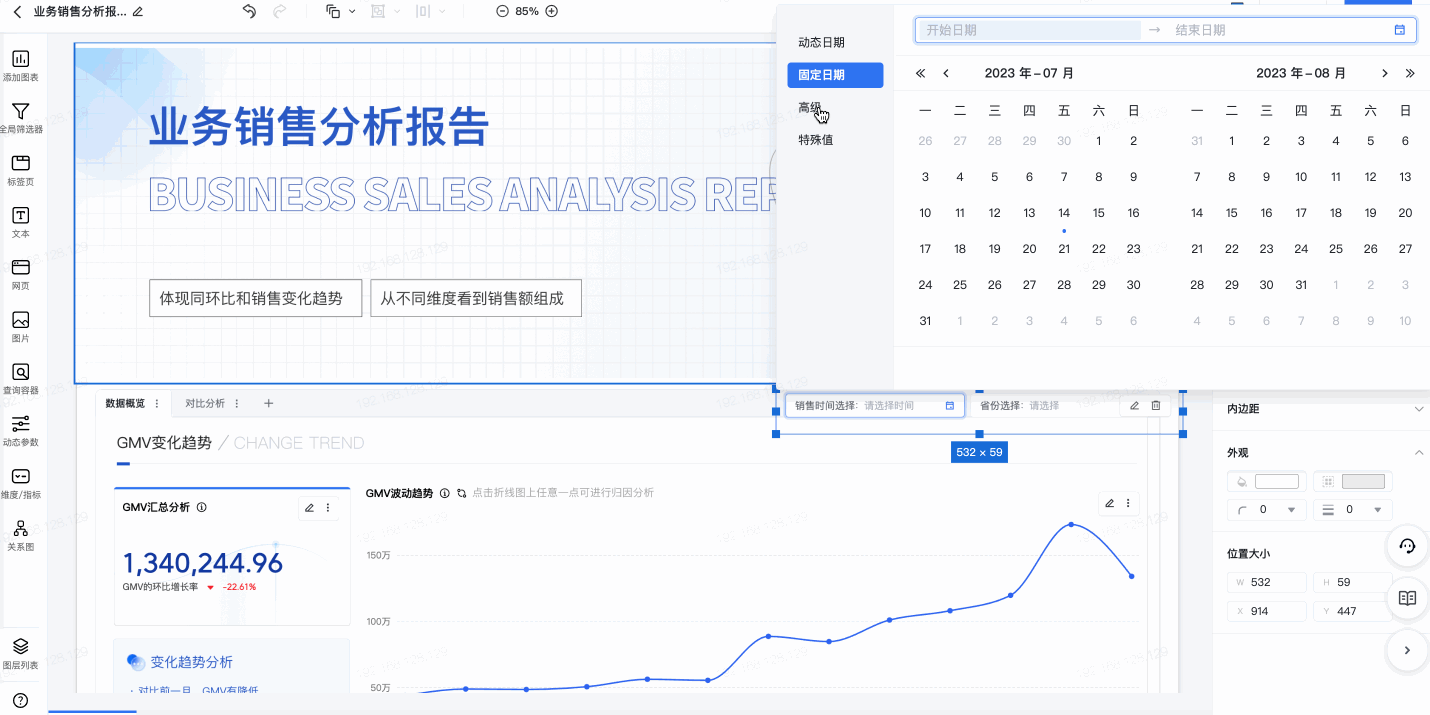
Task: Insert a 关系图 relation graph
Action: [x=20, y=534]
